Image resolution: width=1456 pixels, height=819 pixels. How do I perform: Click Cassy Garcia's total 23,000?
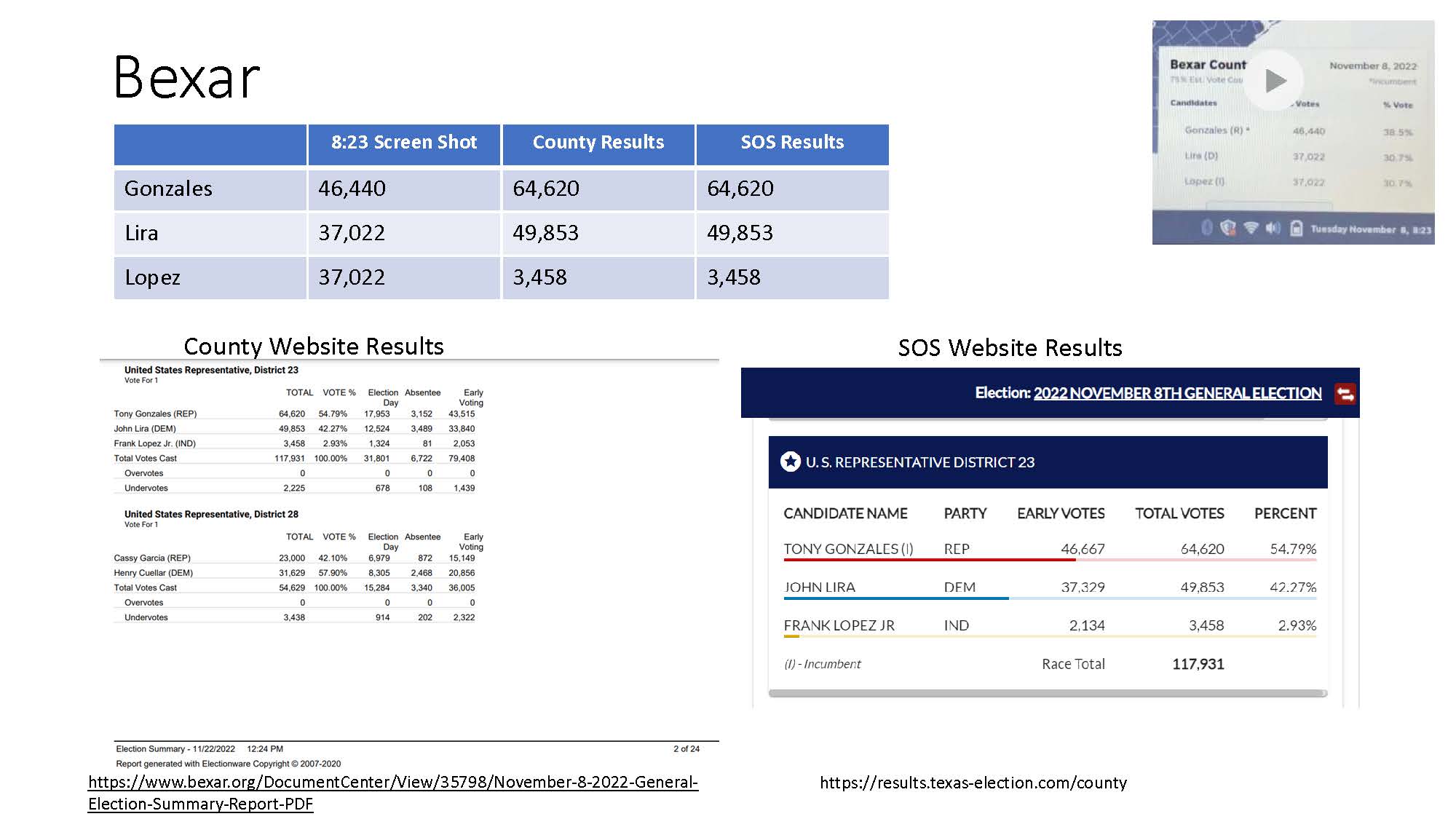click(292, 558)
